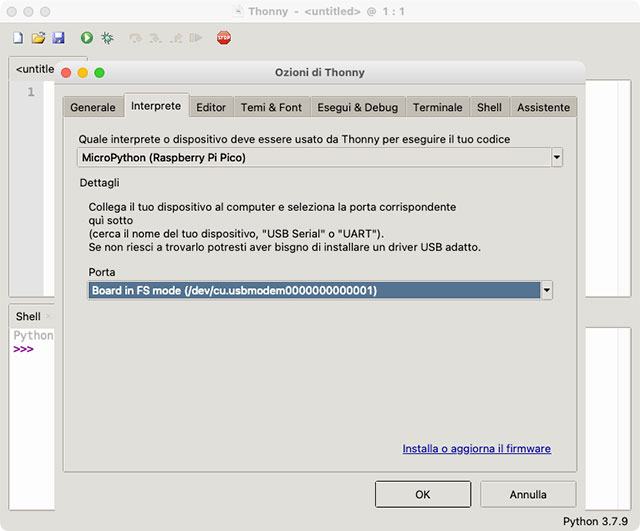Click the New file icon in toolbar

pyautogui.click(x=18, y=38)
